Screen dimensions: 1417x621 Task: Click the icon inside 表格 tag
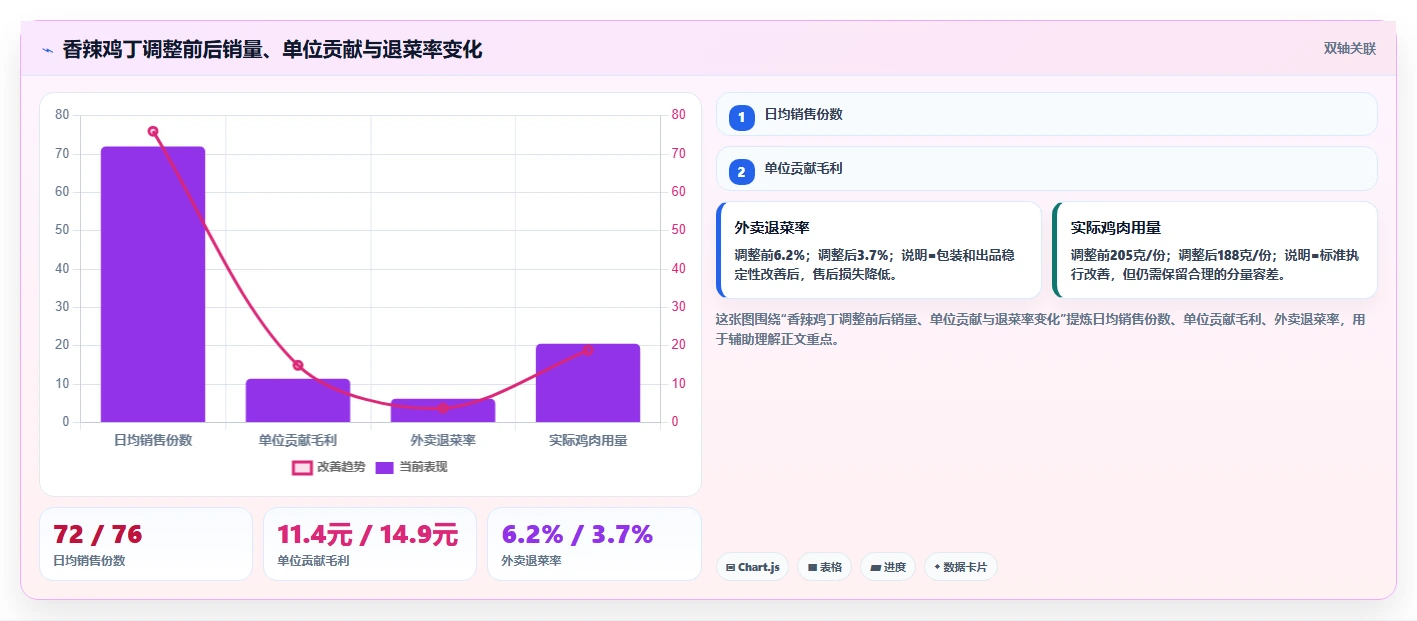click(812, 568)
